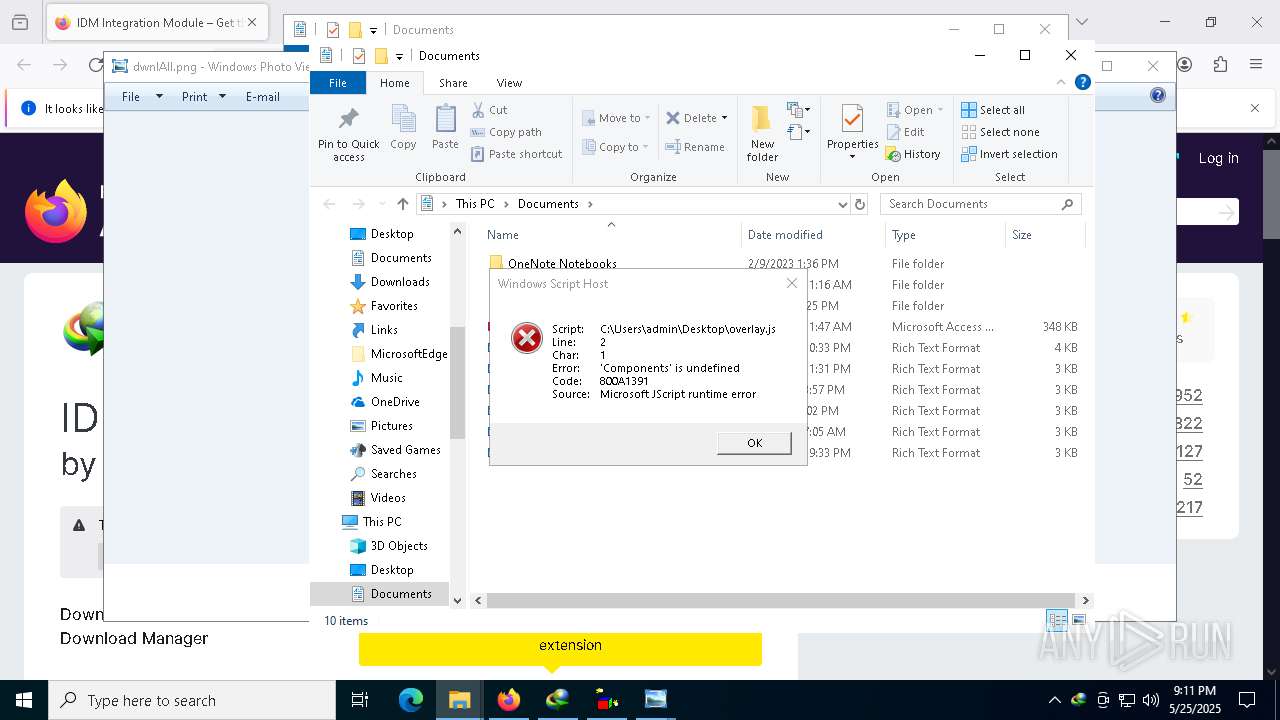Open OneDrive in the navigation pane
The height and width of the screenshot is (720, 1280).
coord(395,402)
